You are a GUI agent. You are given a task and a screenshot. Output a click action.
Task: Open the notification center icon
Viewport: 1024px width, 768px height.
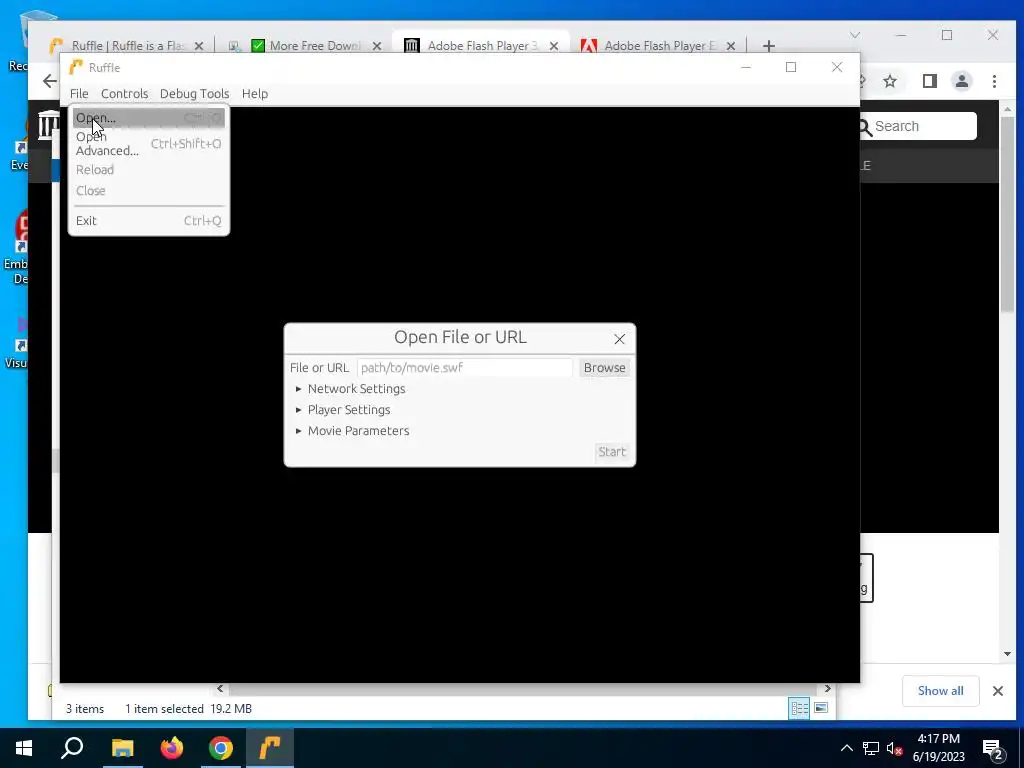tap(993, 748)
